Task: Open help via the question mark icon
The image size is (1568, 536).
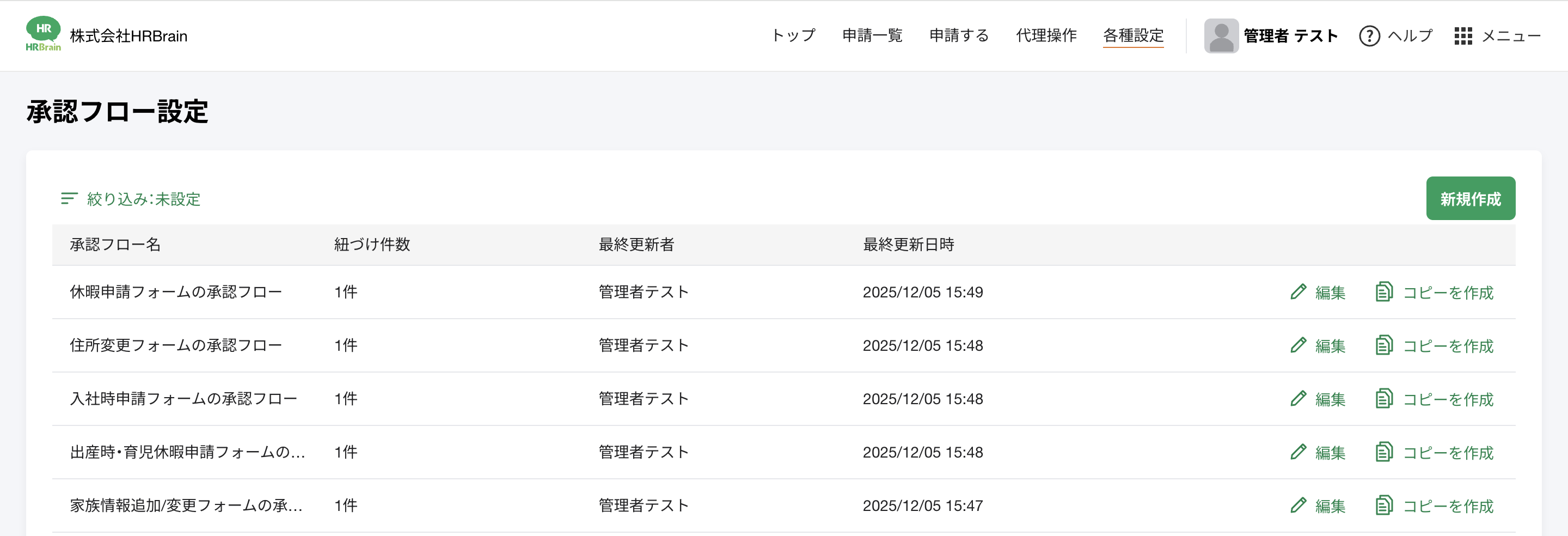Action: click(1369, 36)
